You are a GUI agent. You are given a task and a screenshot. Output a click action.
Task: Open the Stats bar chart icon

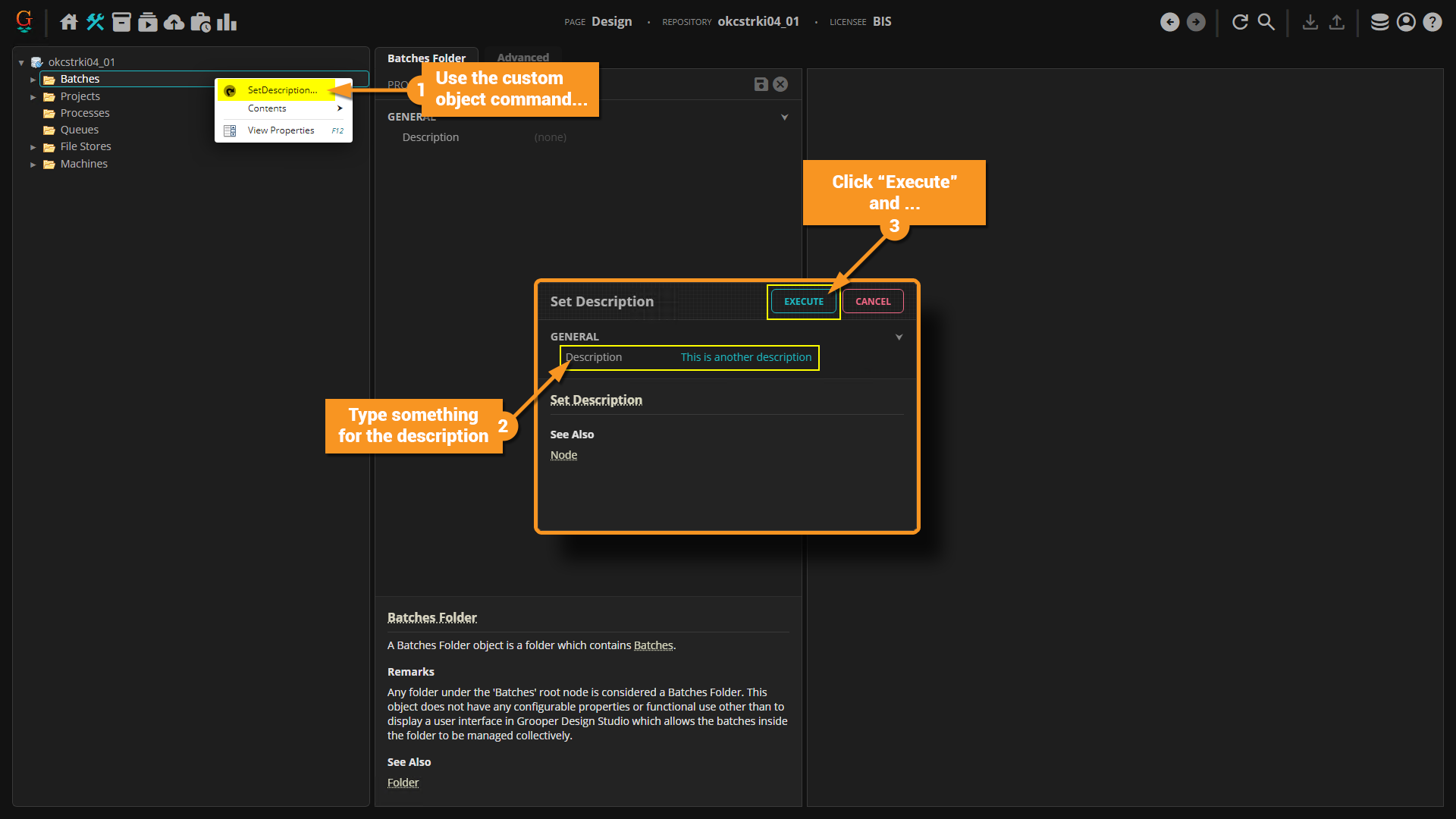227,22
